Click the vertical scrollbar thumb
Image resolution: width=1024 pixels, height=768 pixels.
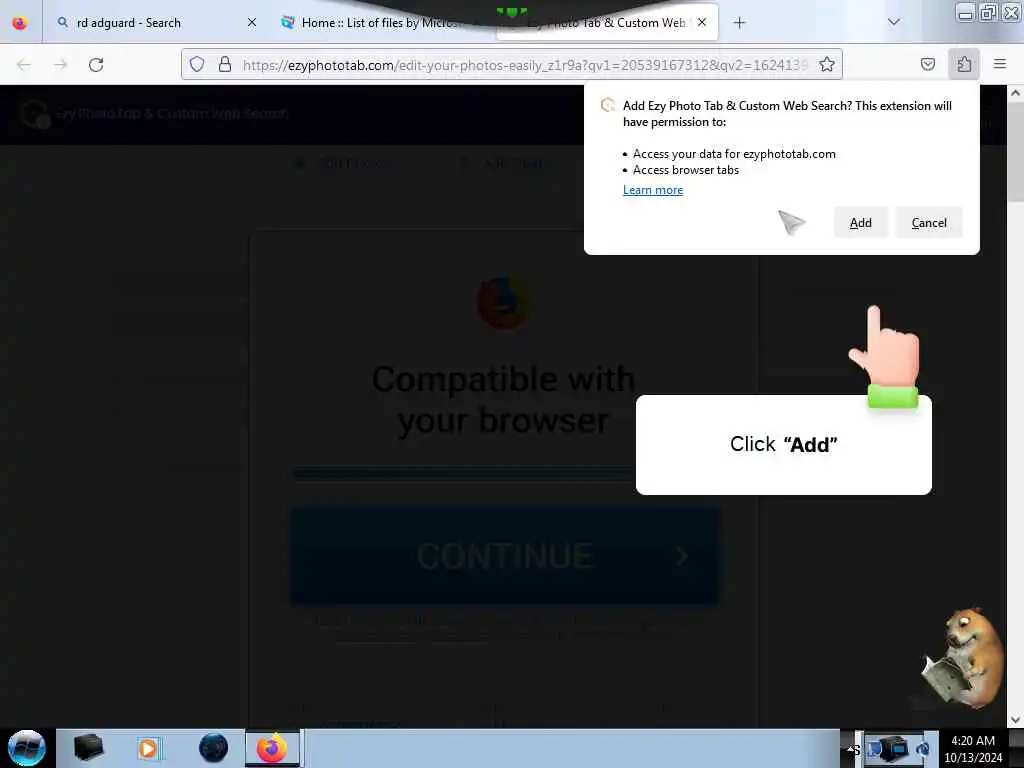(1015, 152)
